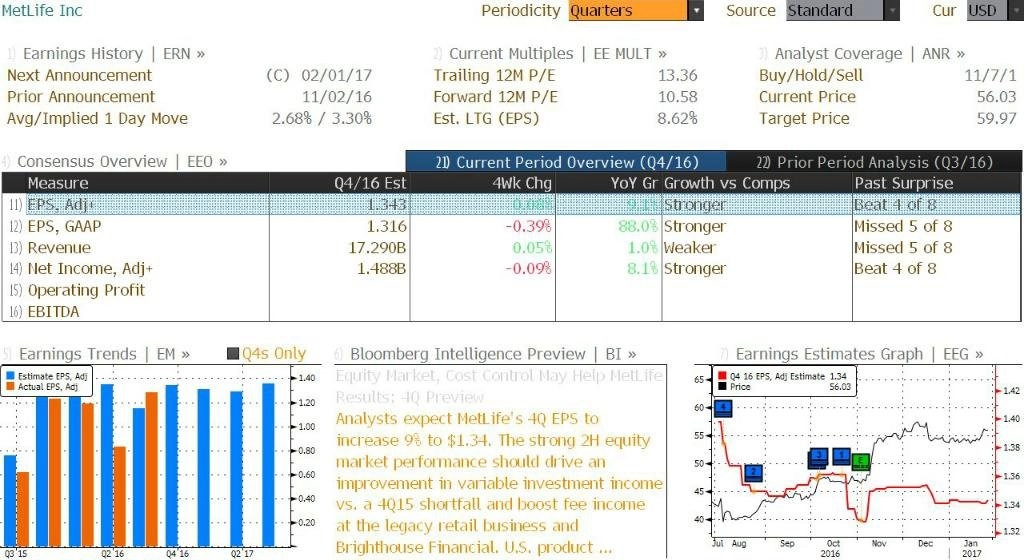Click blue marker 4 on estimates graph
The width and height of the screenshot is (1024, 560).
(723, 409)
